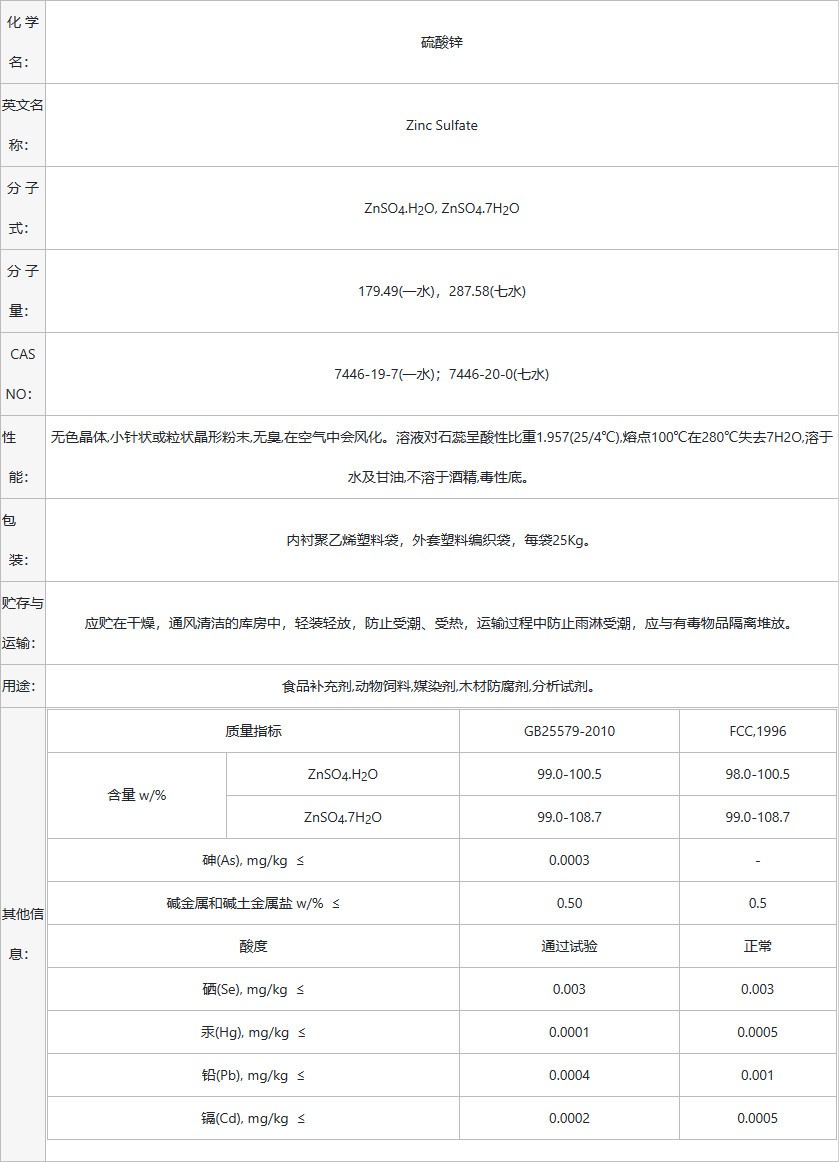The width and height of the screenshot is (839, 1162).
Task: Click the '分子量:' row label
Action: point(22,291)
